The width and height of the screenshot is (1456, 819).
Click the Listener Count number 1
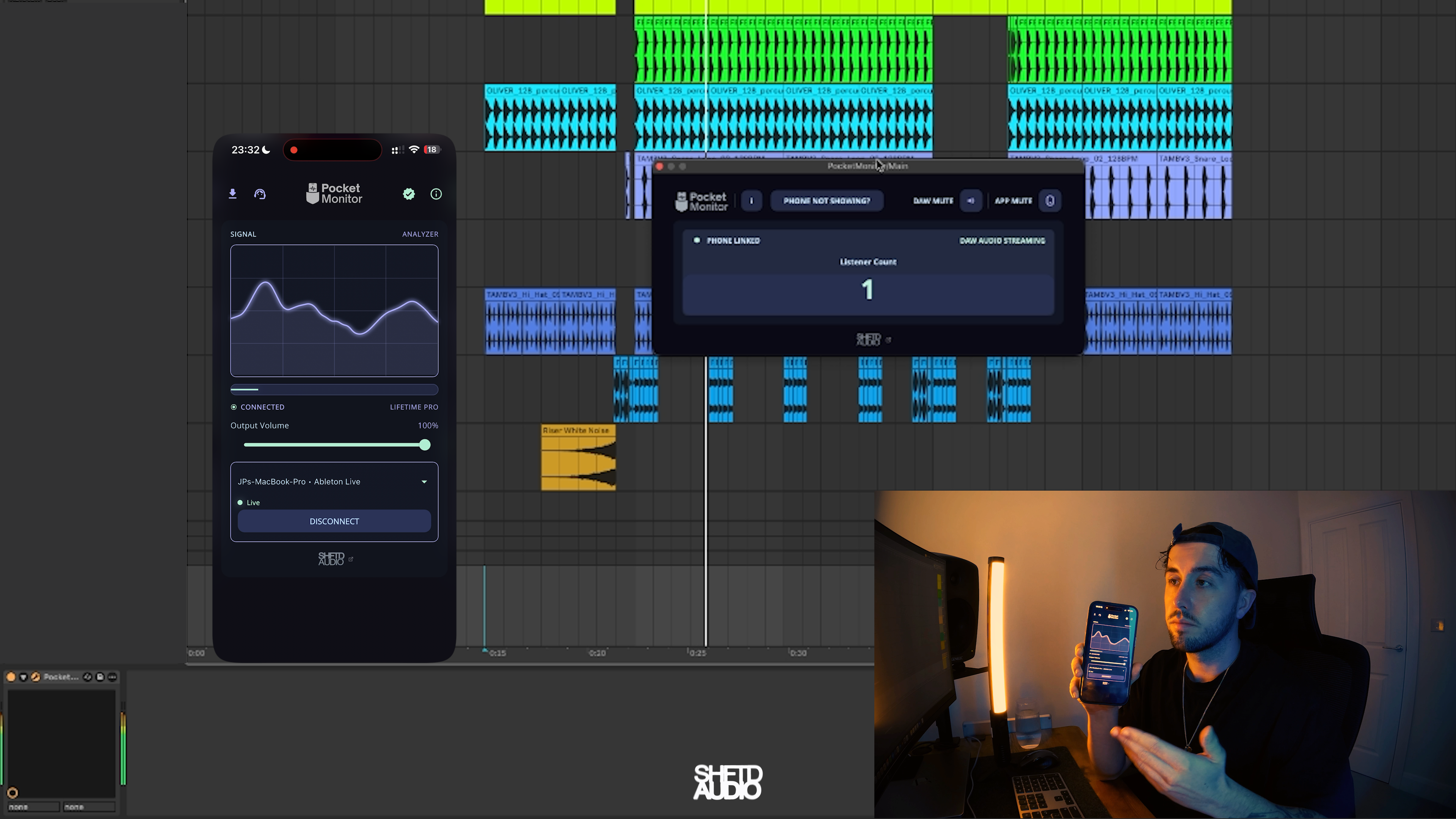[868, 290]
